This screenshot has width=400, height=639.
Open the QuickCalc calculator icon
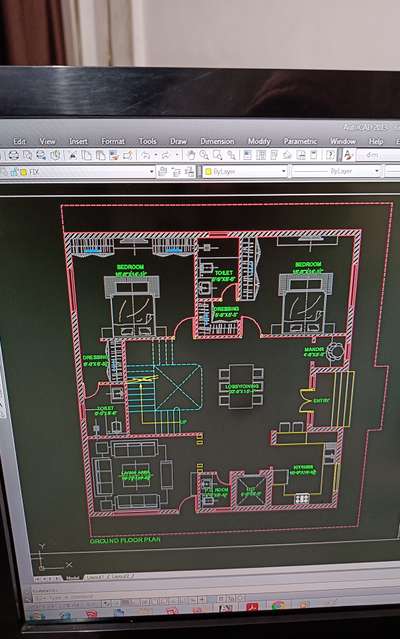tap(314, 155)
